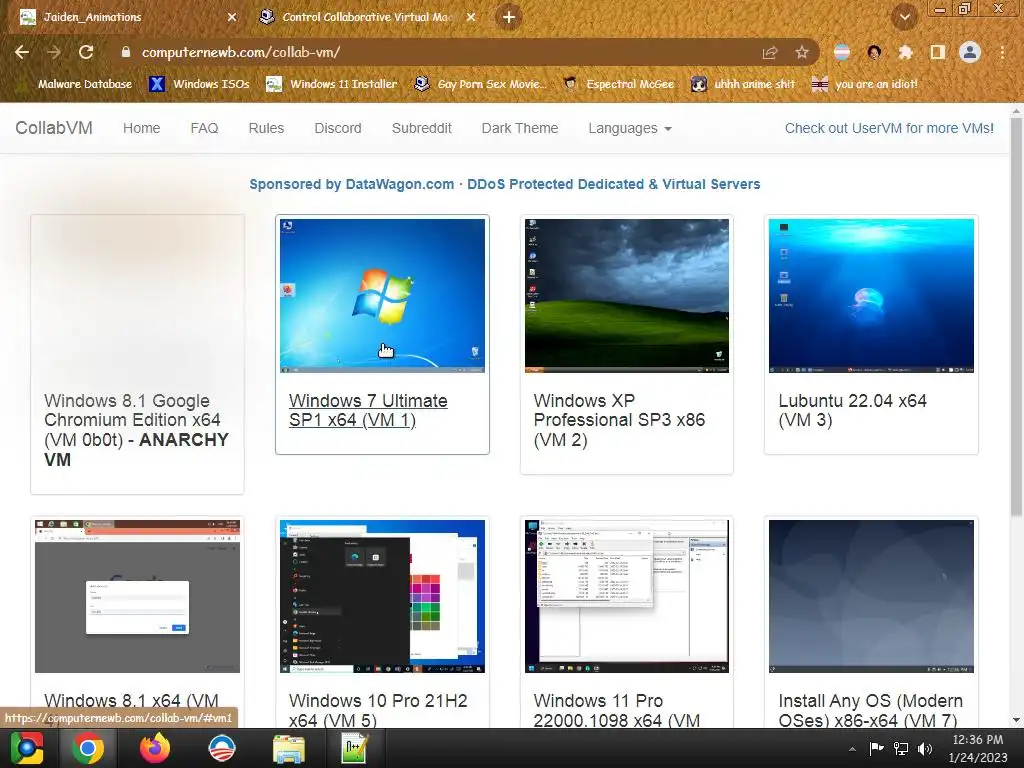Open the extensions puzzle piece icon
The height and width of the screenshot is (768, 1024).
click(x=905, y=52)
